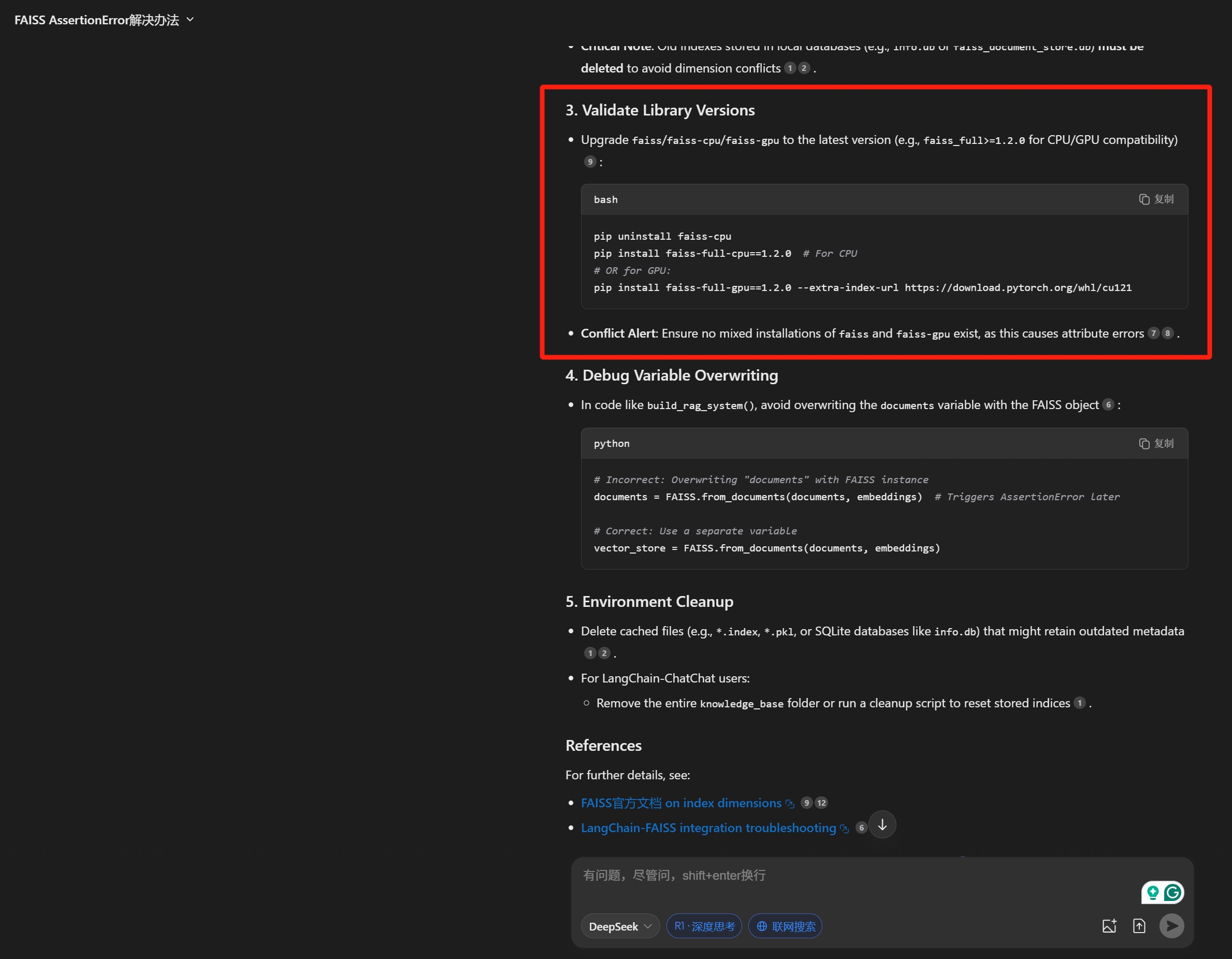Click the copy icon in python block header
Viewport: 1232px width, 959px height.
coord(1144,443)
